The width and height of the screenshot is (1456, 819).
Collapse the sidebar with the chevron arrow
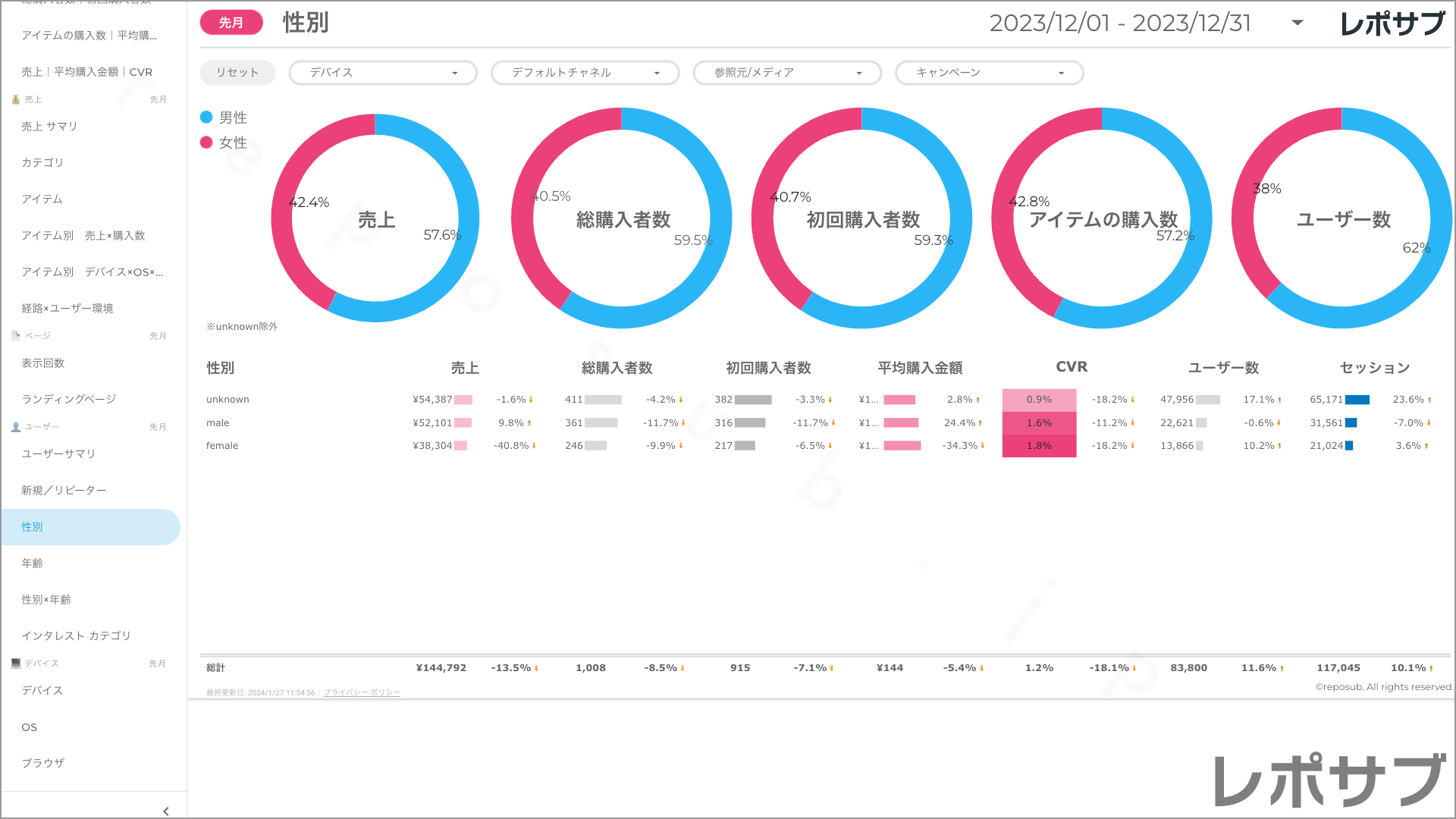coord(166,811)
